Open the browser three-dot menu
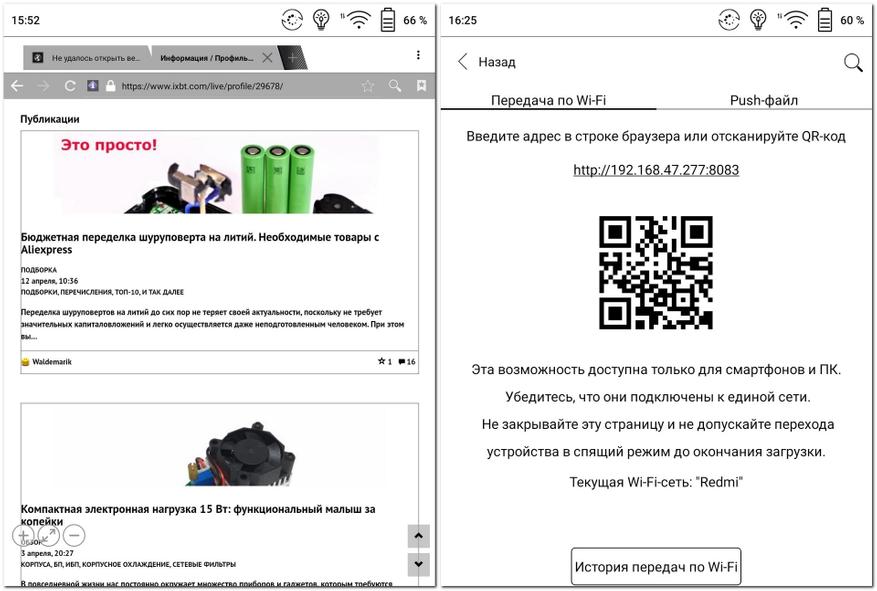Screen dimensions: 877x591 pyautogui.click(x=418, y=55)
